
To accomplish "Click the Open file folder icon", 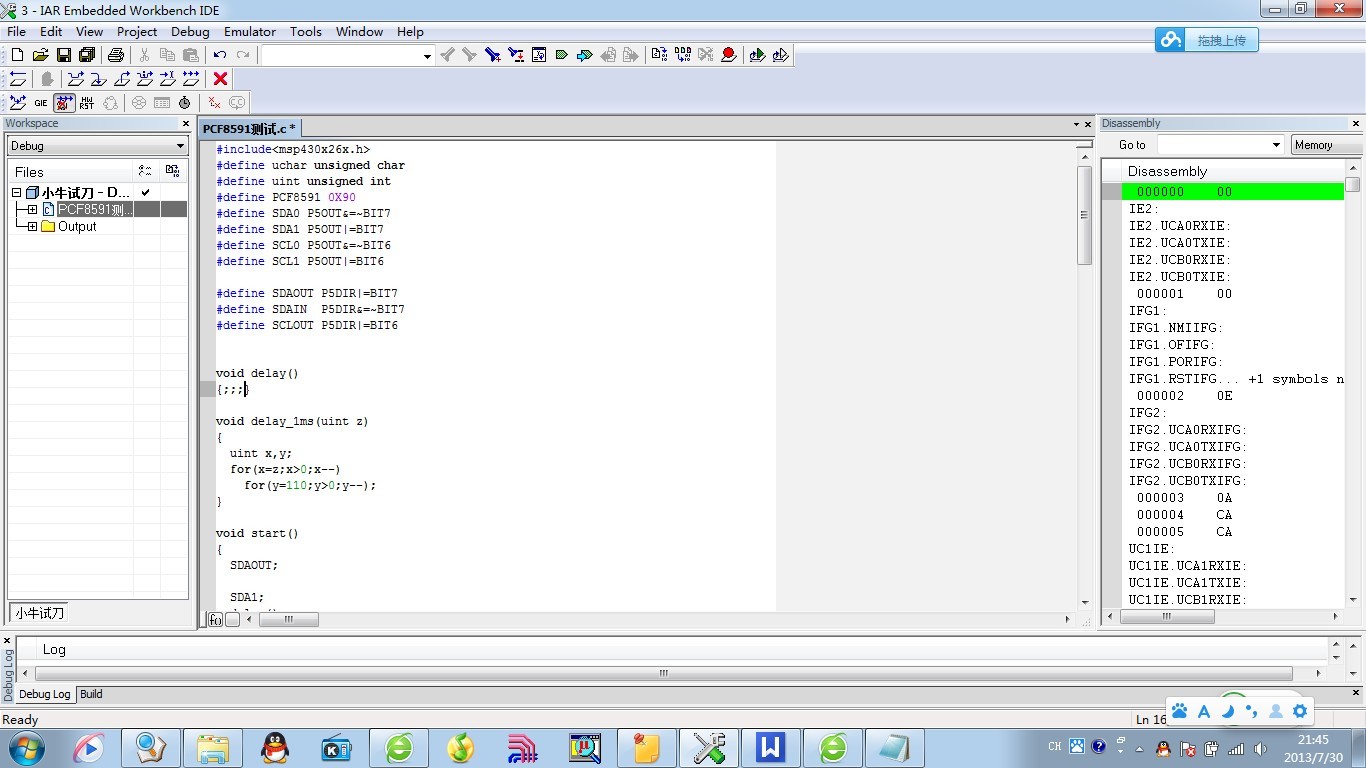I will click(41, 55).
